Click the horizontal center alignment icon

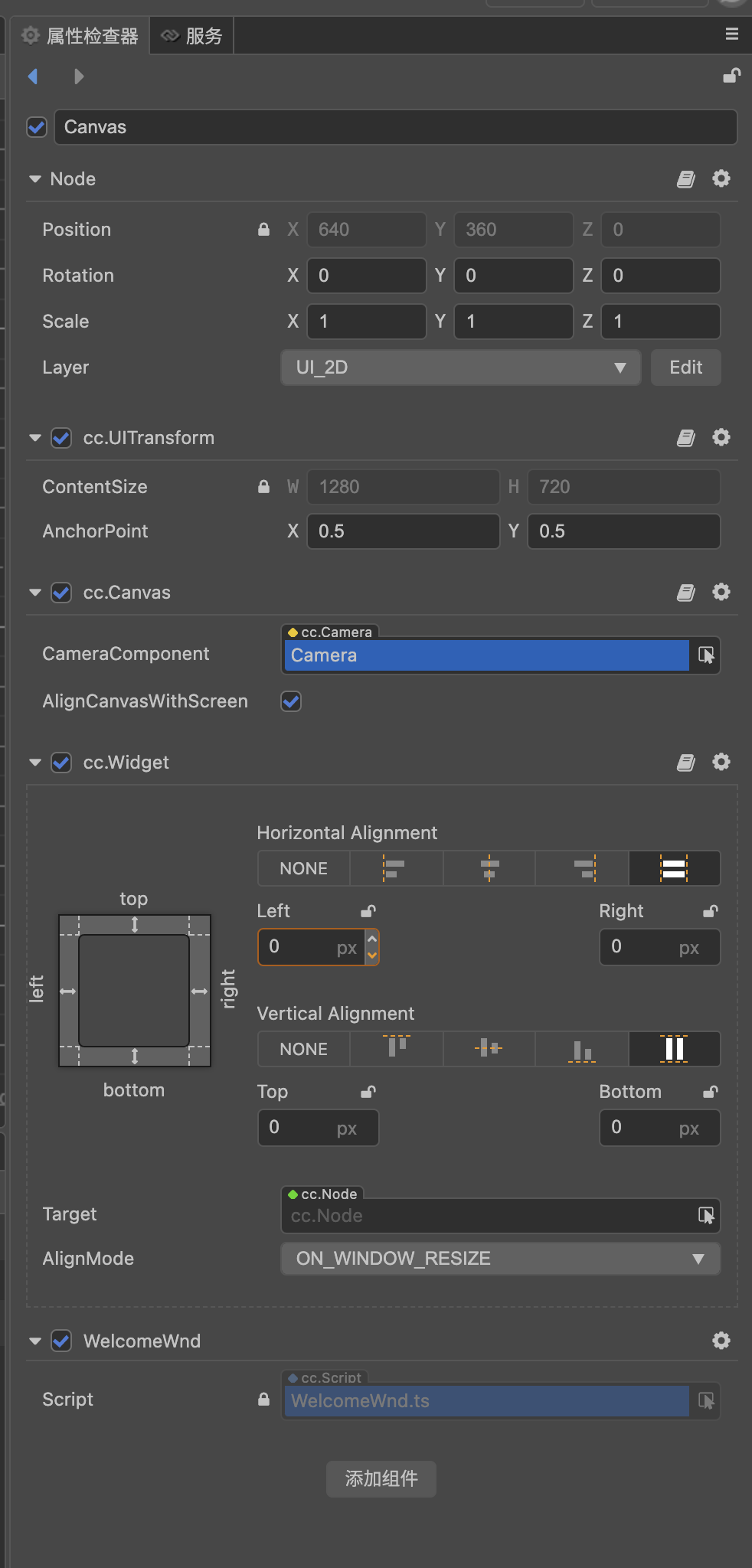(489, 868)
